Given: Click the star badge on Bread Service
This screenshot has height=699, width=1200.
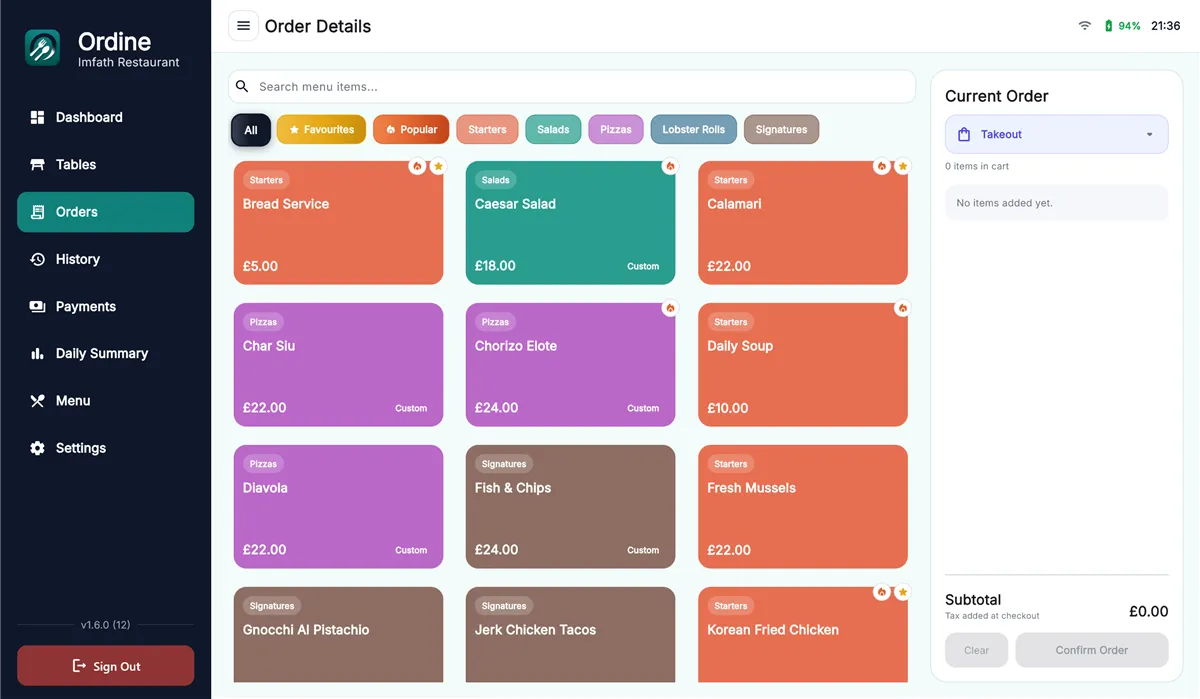Looking at the screenshot, I should [x=438, y=166].
